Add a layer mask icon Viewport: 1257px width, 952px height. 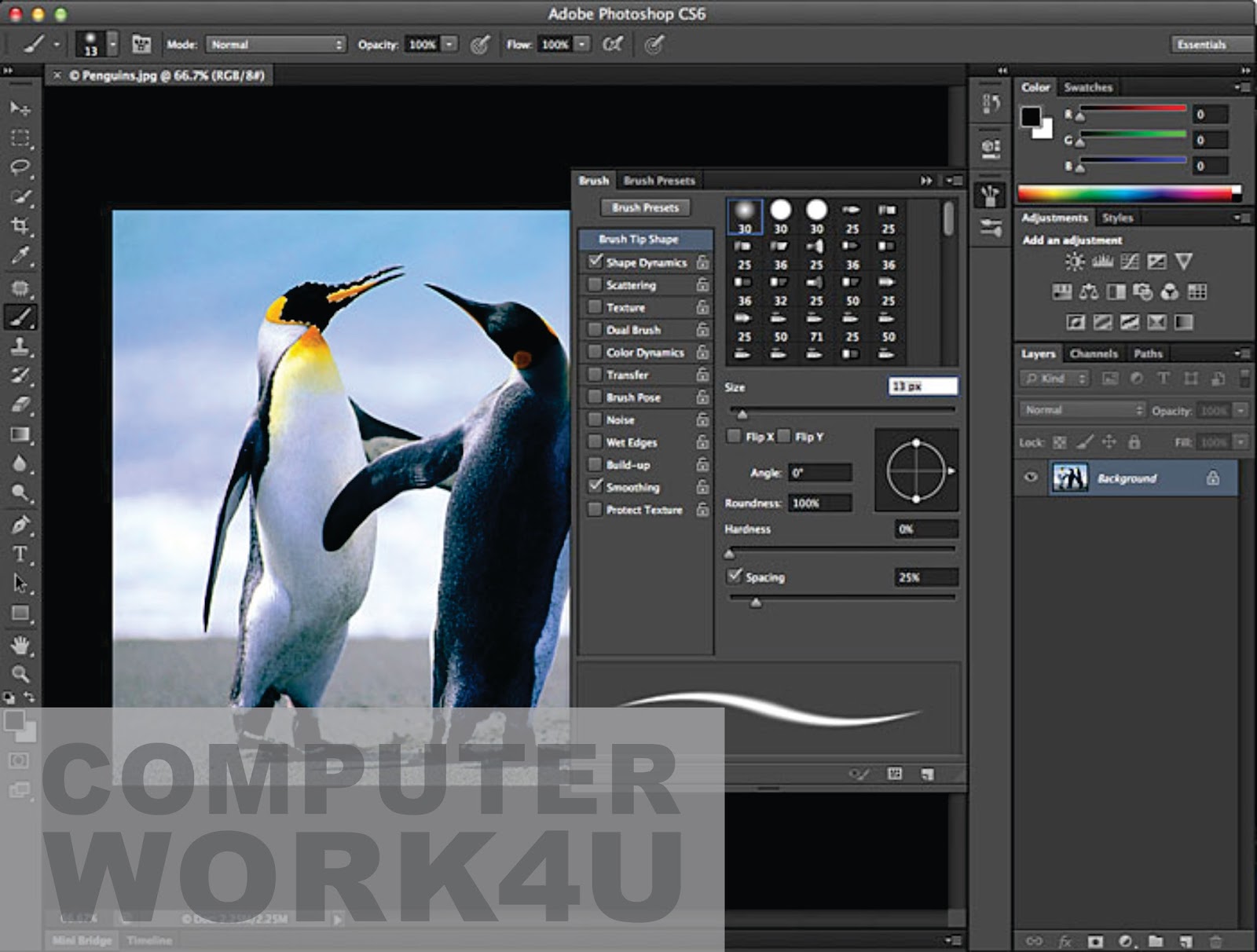[1095, 940]
